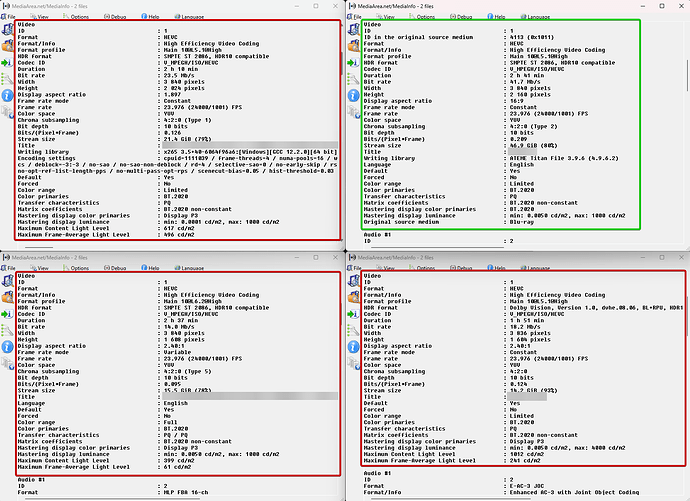Maximize the upper-right MediaInfo window
Screen dimensions: 690x501
pyautogui.click(x=662, y=6)
